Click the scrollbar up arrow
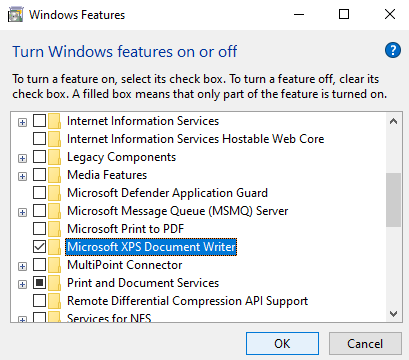409x360 pixels. [393, 121]
